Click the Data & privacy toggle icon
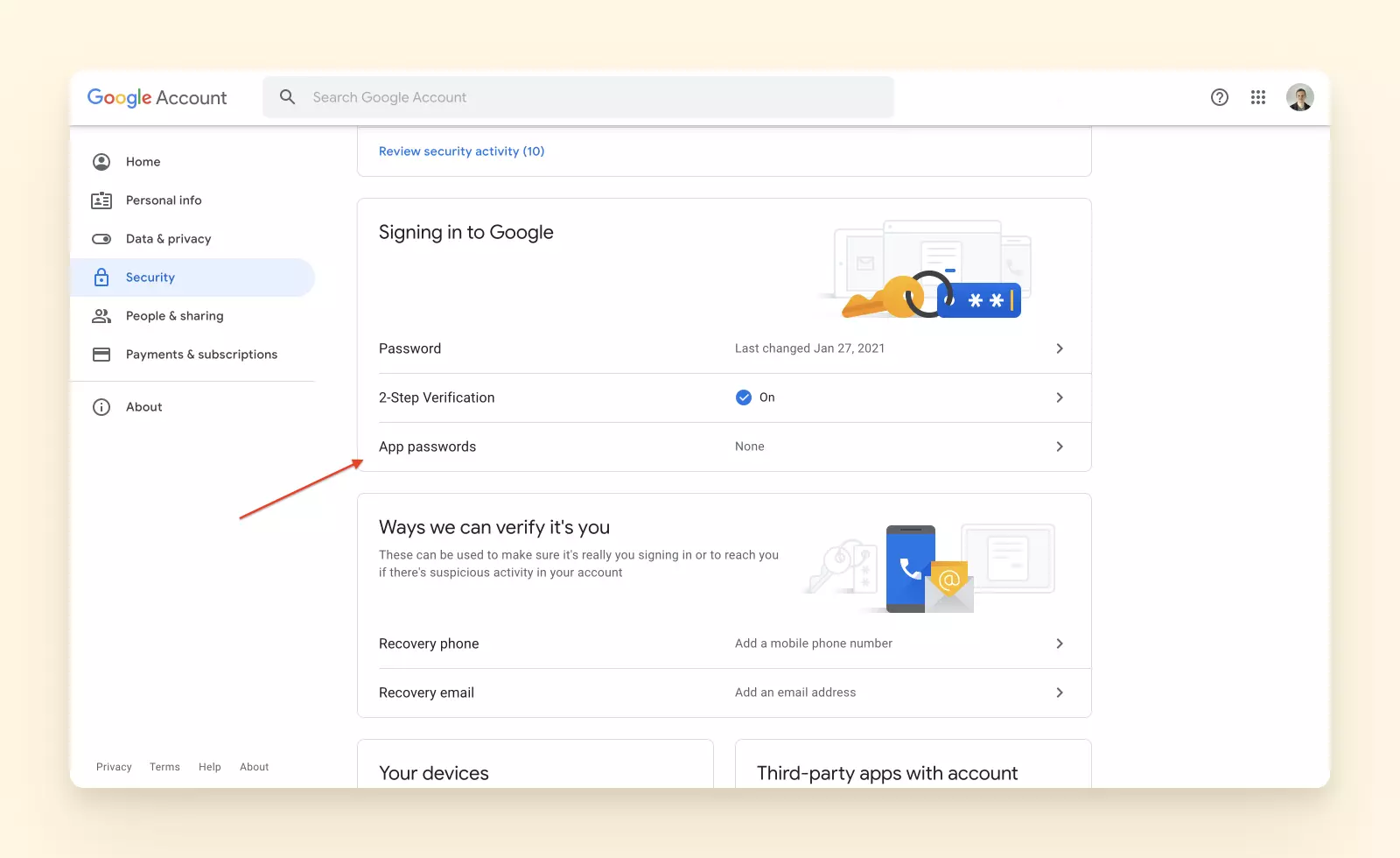 [x=101, y=239]
